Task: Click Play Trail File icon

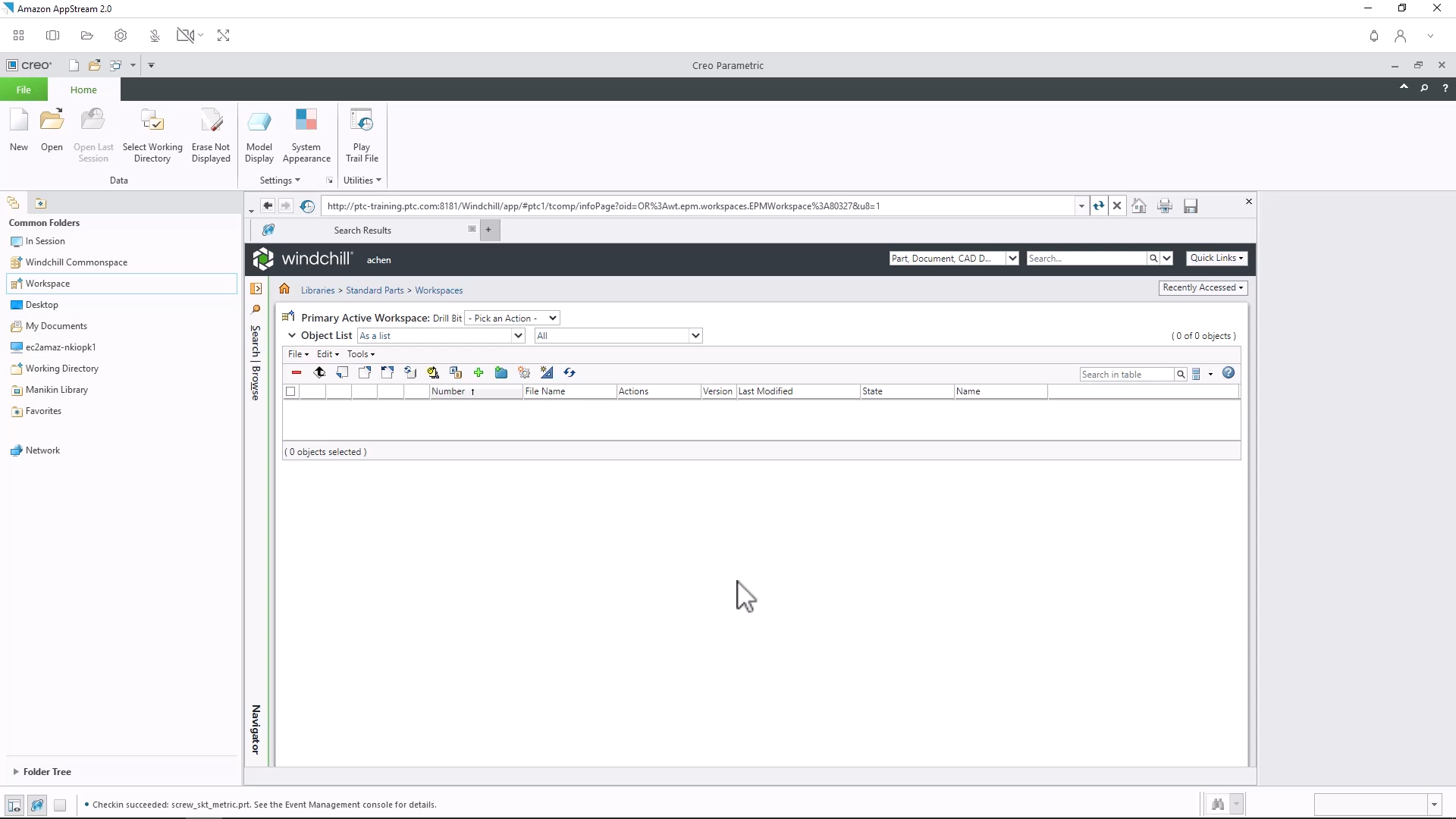Action: tap(362, 136)
